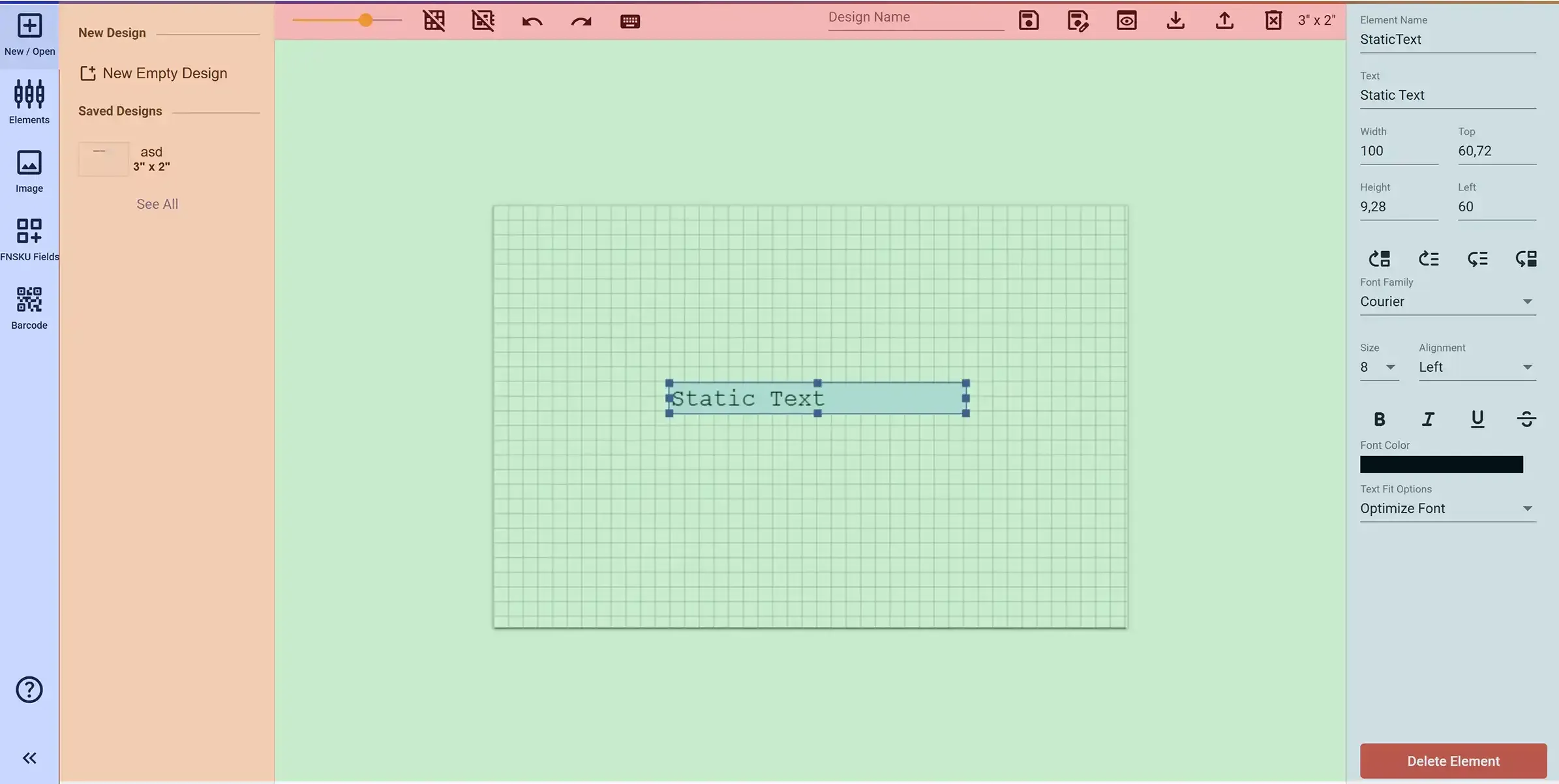Toggle snap-to-grid off icon

[x=483, y=20]
